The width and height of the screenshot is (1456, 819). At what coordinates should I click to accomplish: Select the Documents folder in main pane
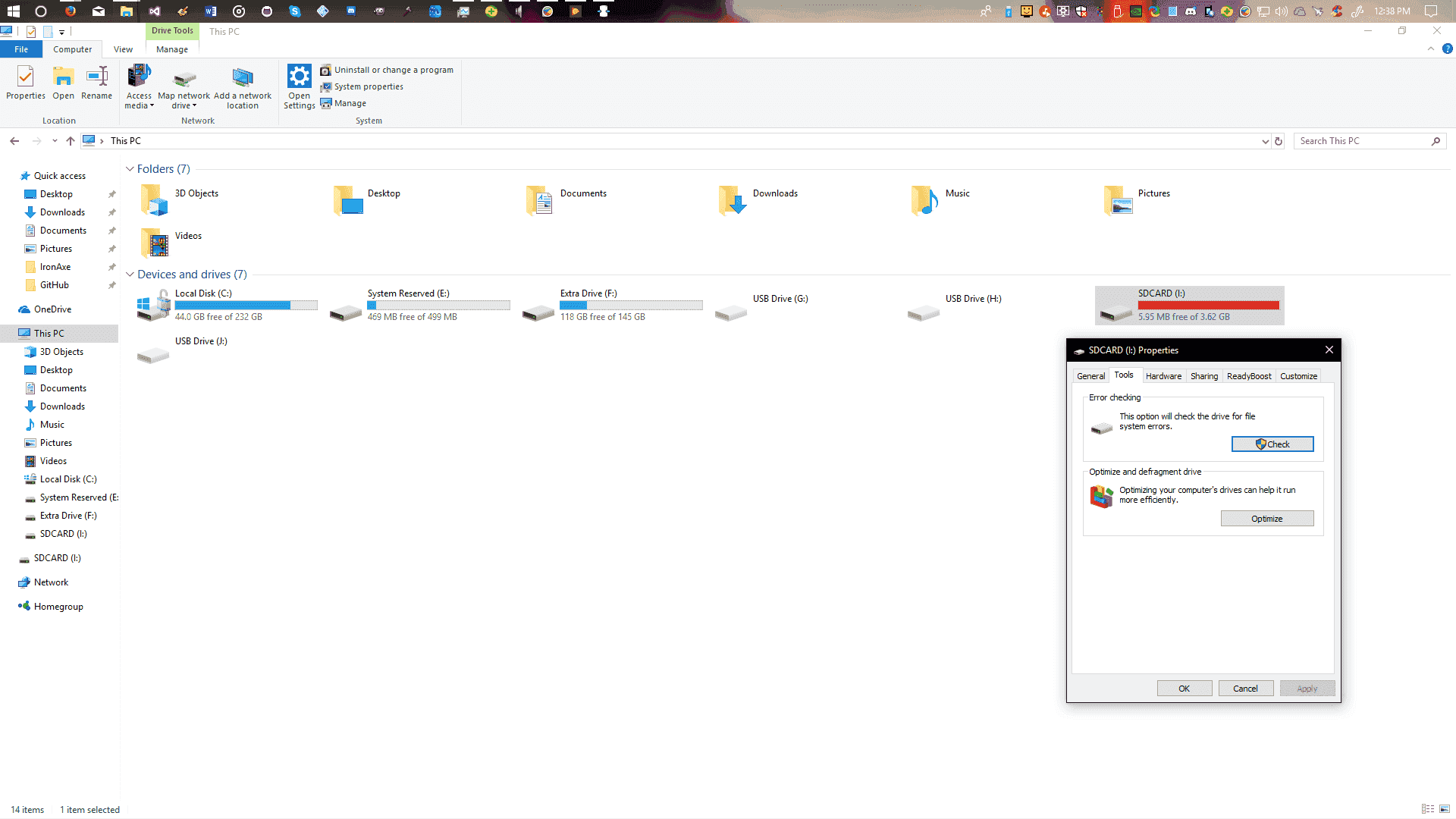click(567, 201)
